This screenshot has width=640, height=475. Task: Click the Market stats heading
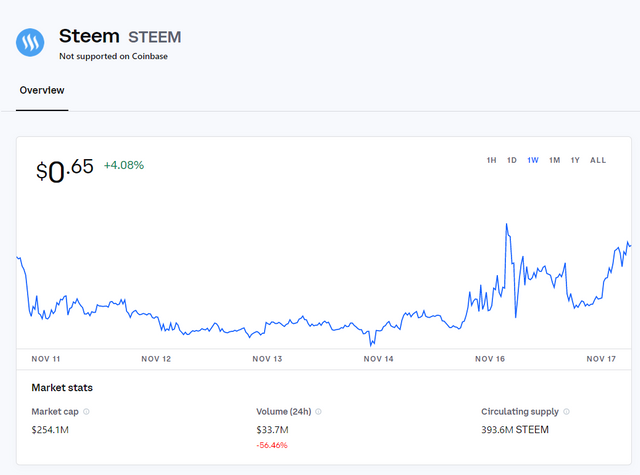click(x=62, y=388)
